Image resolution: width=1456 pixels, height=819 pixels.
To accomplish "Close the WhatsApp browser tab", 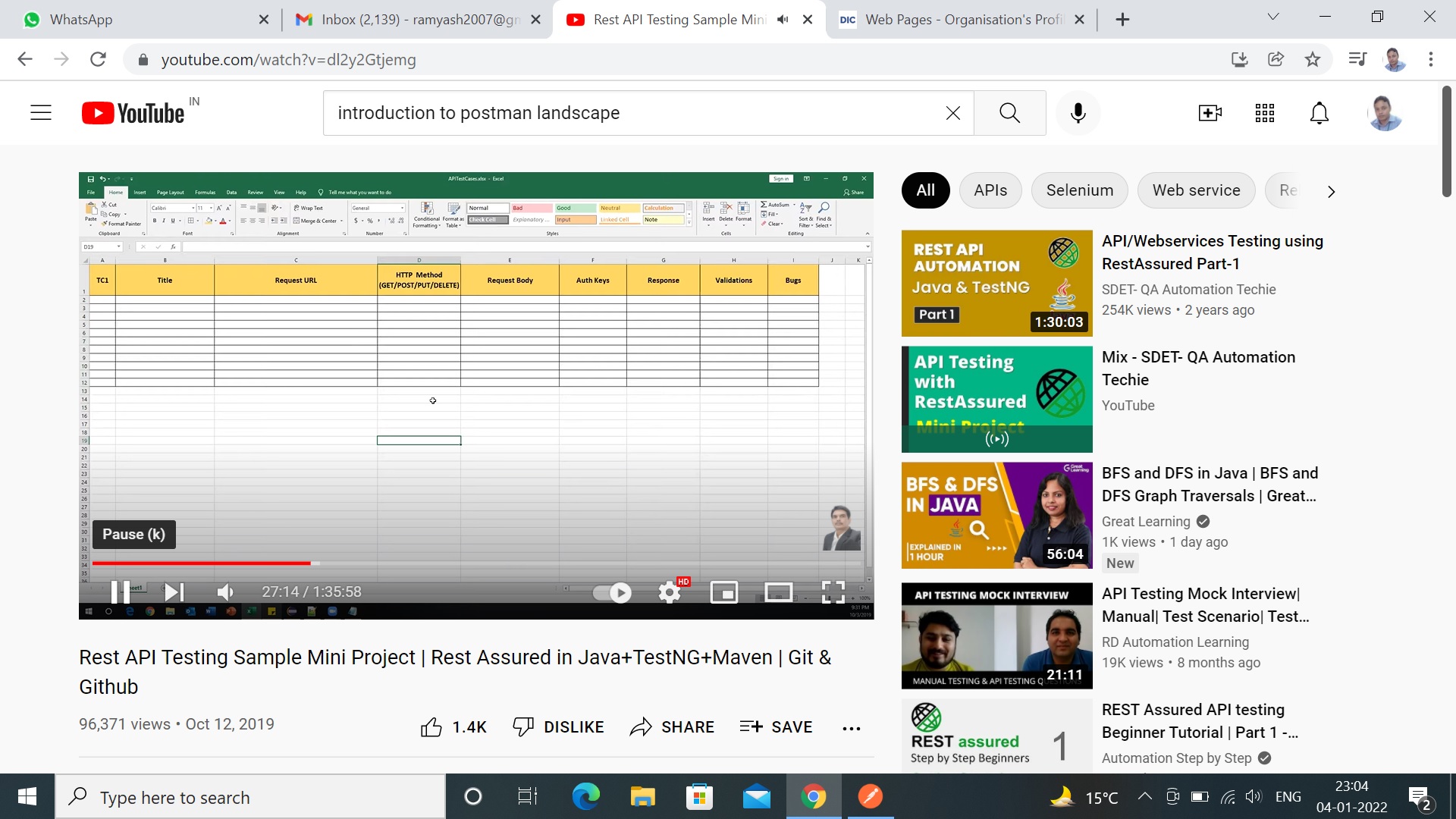I will click(264, 20).
